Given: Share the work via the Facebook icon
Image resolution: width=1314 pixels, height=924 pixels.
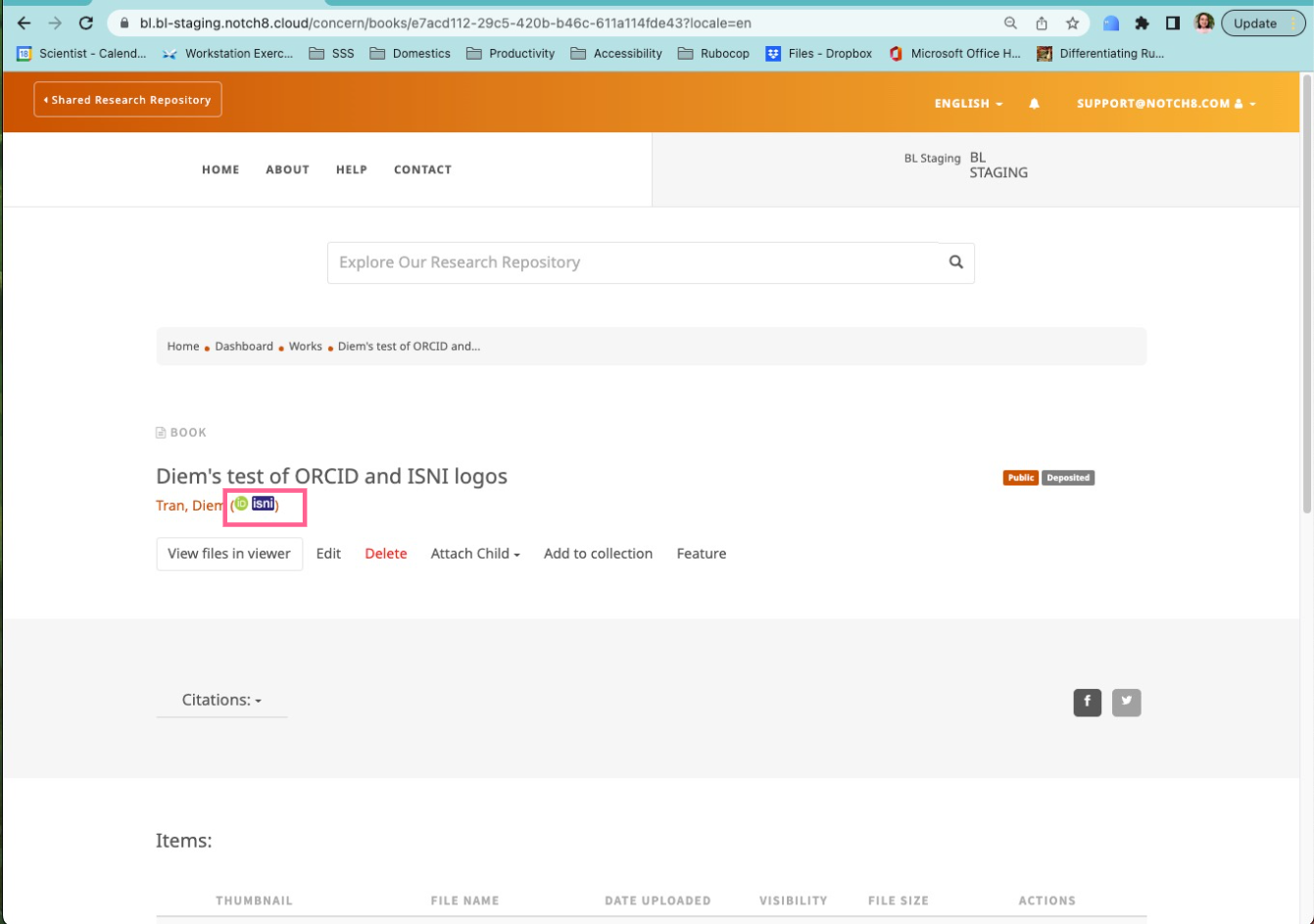Looking at the screenshot, I should pyautogui.click(x=1087, y=702).
